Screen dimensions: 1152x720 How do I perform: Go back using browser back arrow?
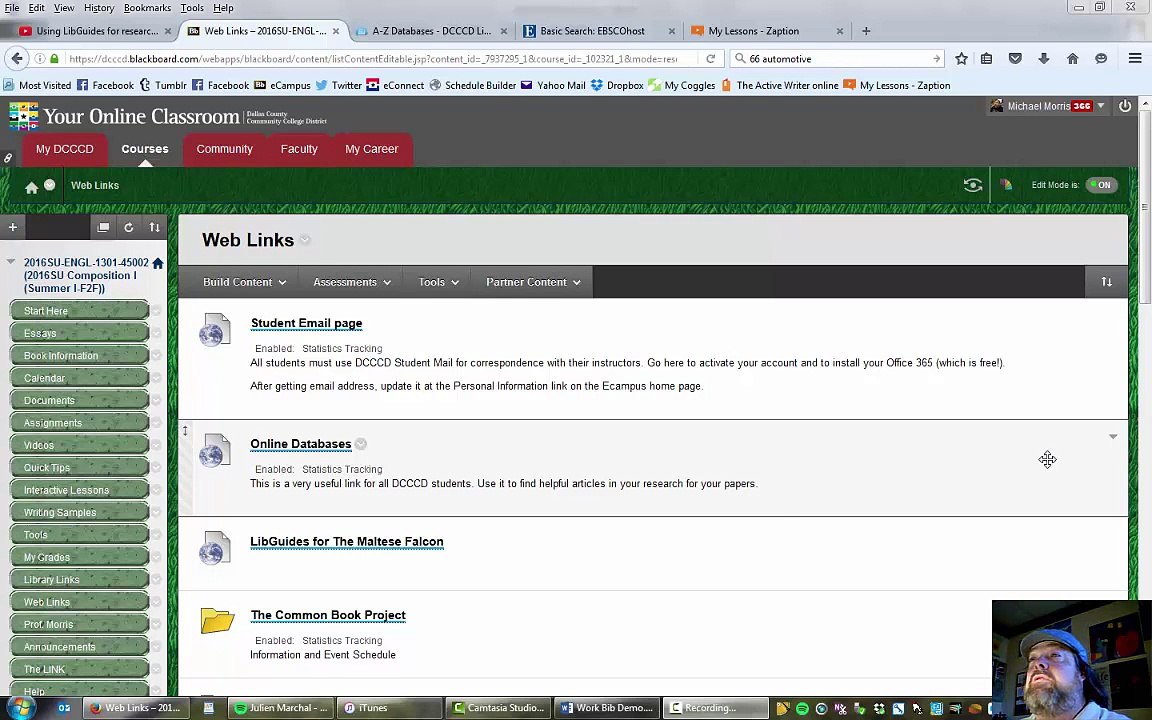click(18, 58)
